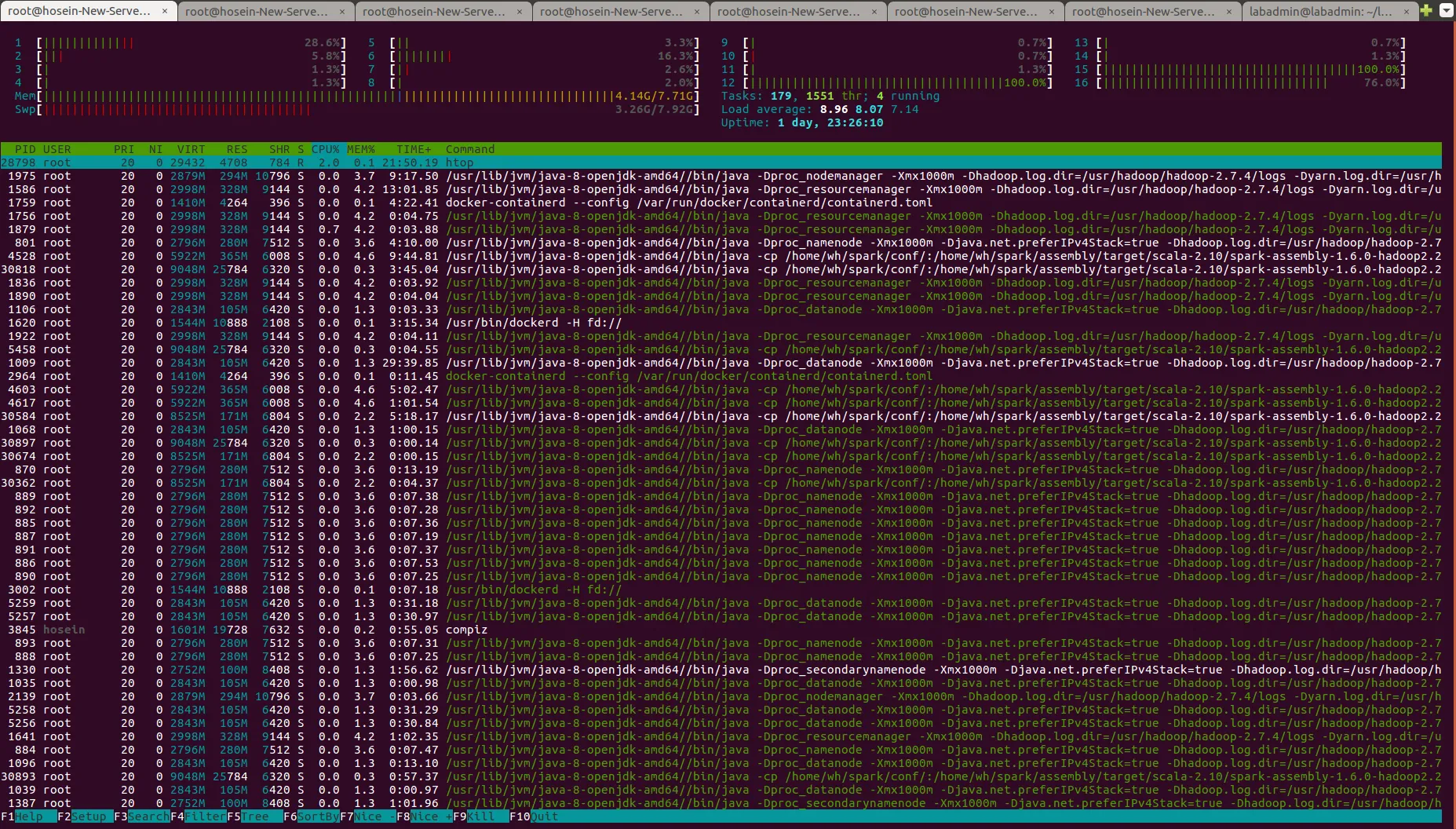Sort by the Command column header
The height and width of the screenshot is (829, 1456).
coord(470,149)
